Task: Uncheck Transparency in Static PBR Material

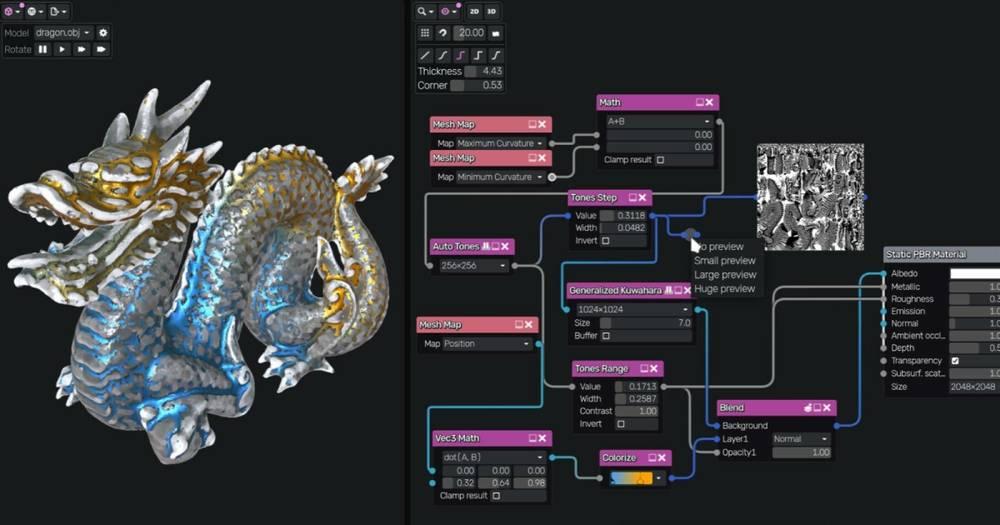Action: click(x=955, y=360)
